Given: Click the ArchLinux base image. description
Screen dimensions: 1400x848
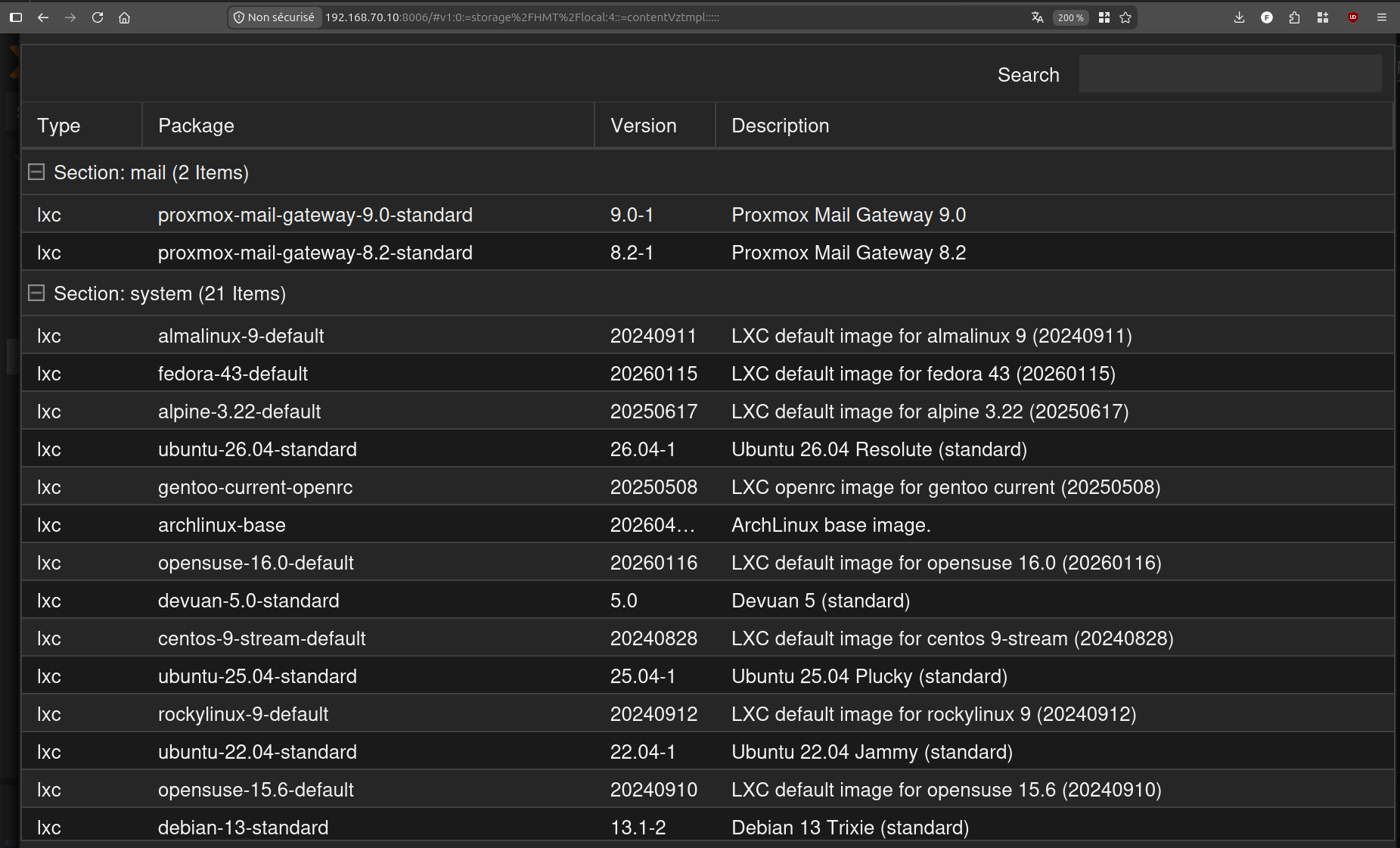Looking at the screenshot, I should (x=830, y=525).
